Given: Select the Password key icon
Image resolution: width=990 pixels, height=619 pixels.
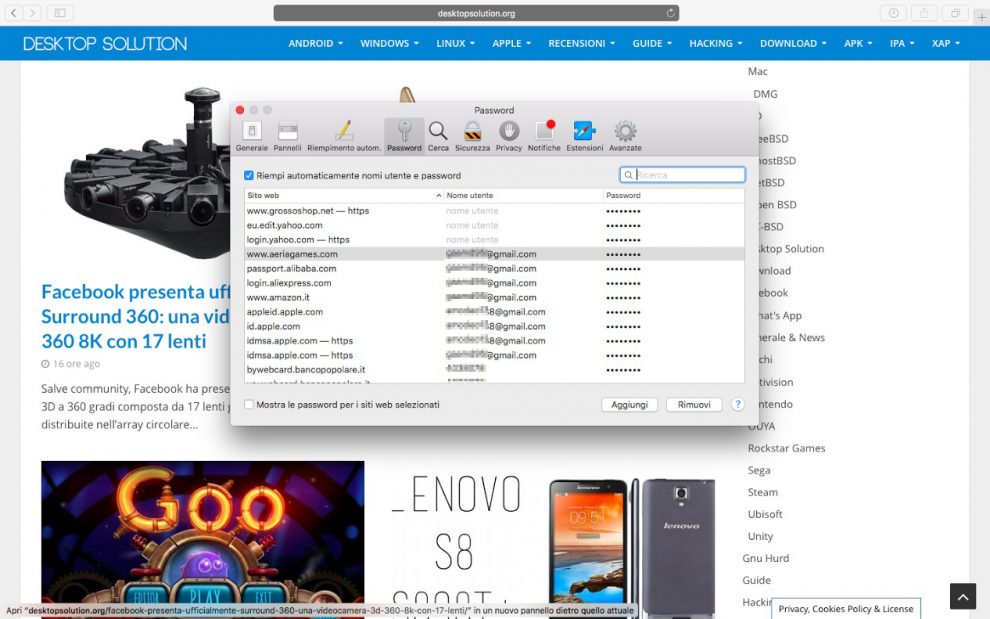Looking at the screenshot, I should [404, 136].
